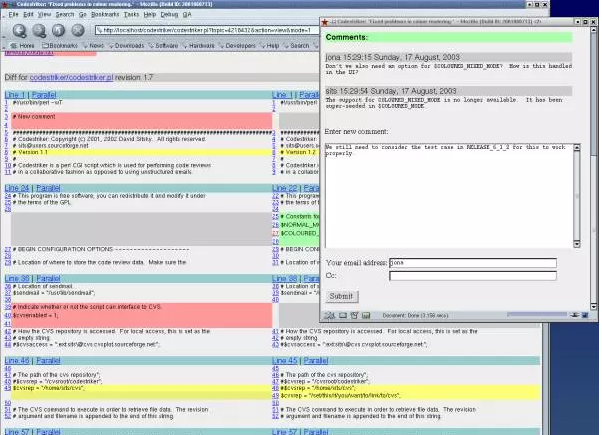This screenshot has height=435, width=602.
Task: Open the View menu
Action: [44, 14]
